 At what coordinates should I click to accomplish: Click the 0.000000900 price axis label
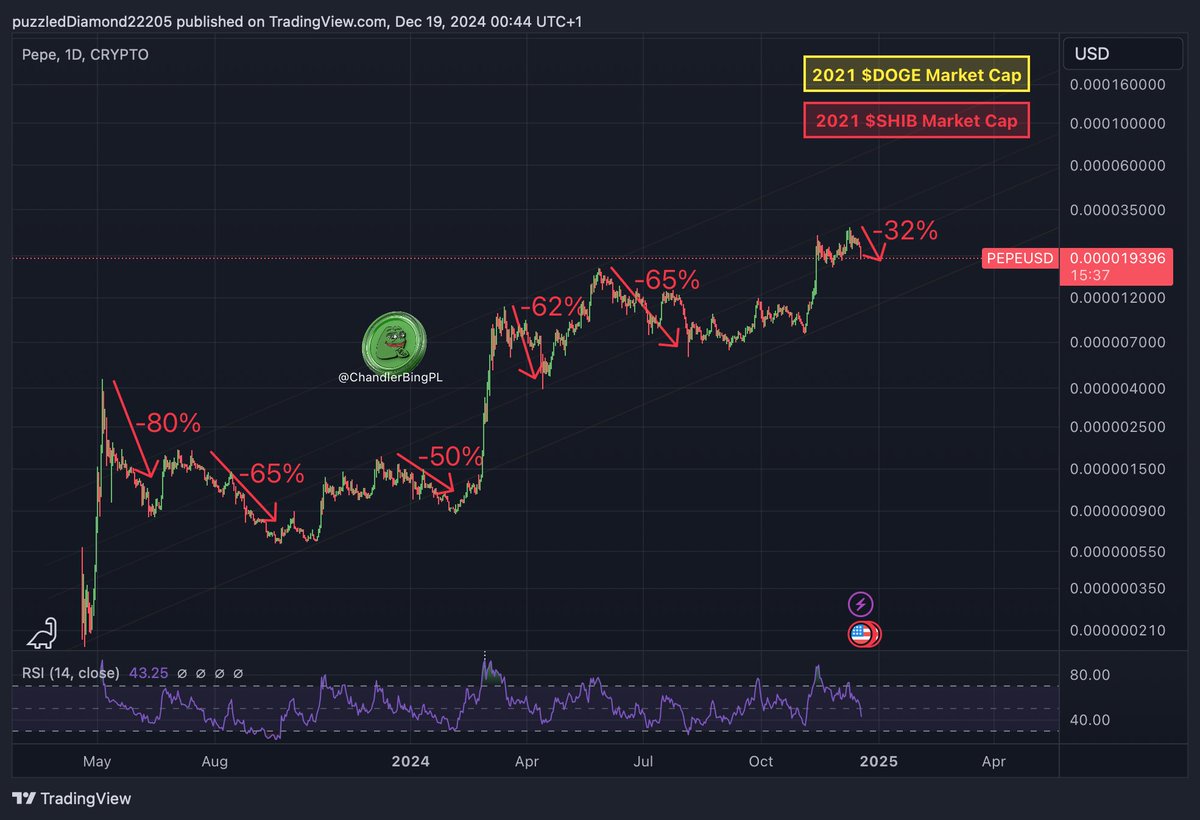(x=1119, y=511)
